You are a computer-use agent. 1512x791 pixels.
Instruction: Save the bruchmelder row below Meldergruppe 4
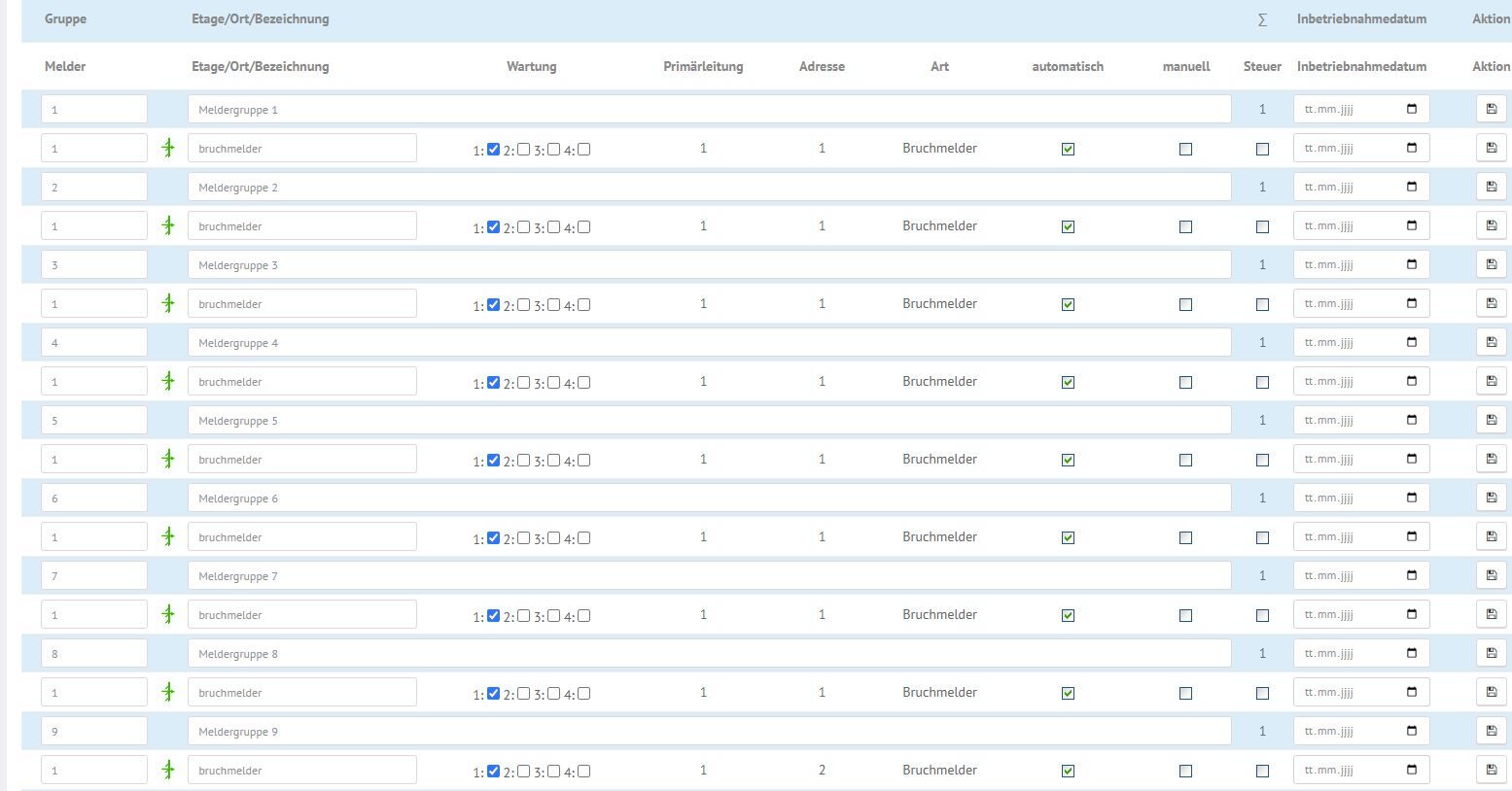(x=1492, y=381)
